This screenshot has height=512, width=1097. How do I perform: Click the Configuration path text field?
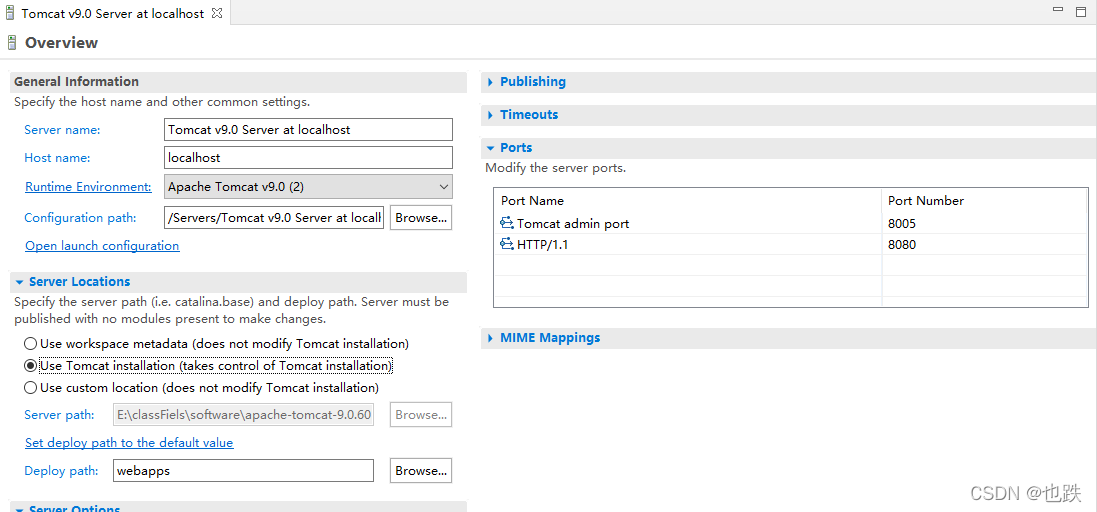[x=274, y=218]
